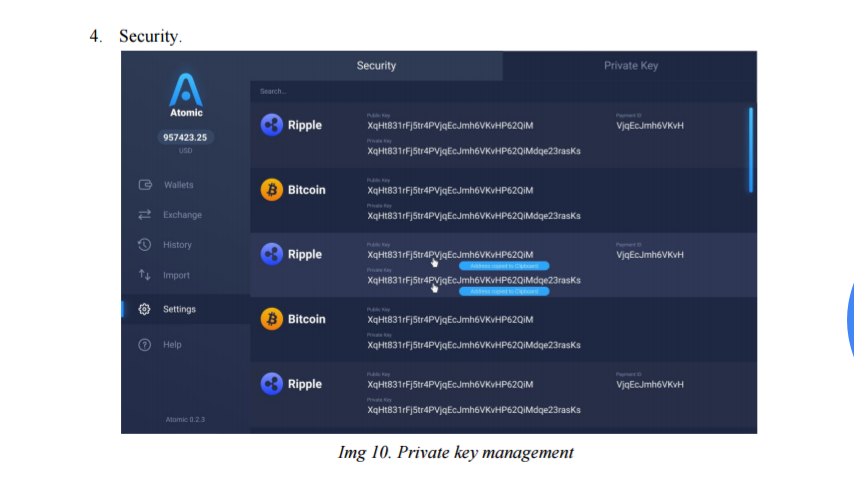Image resolution: width=854 pixels, height=480 pixels.
Task: Click the highlighted row's Ripple icon
Action: (x=271, y=254)
